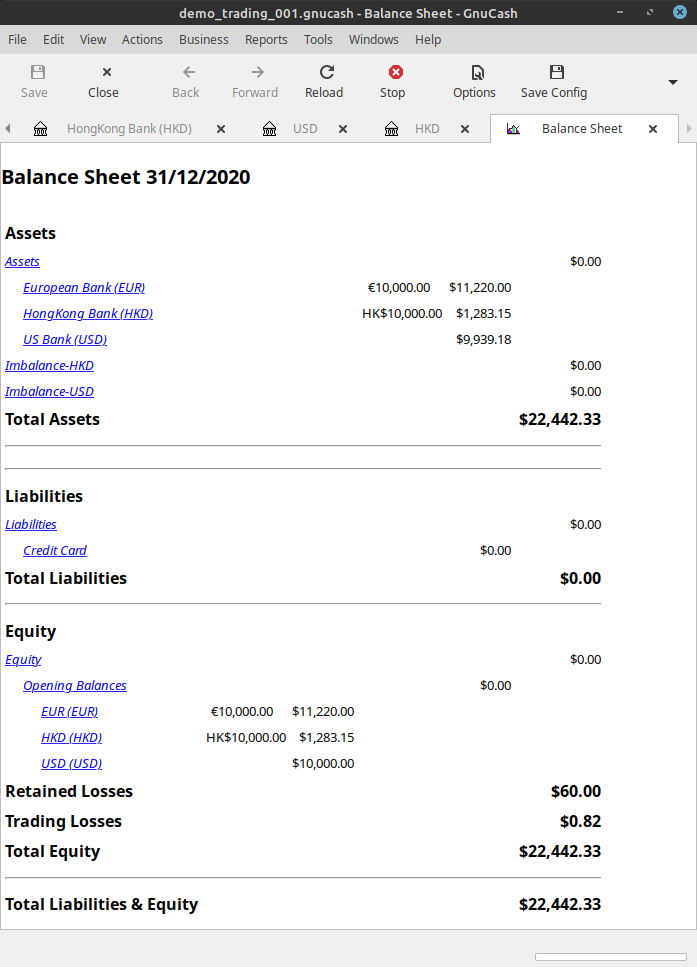
Task: Click the Imbalance-HKD account link
Action: pyautogui.click(x=49, y=366)
